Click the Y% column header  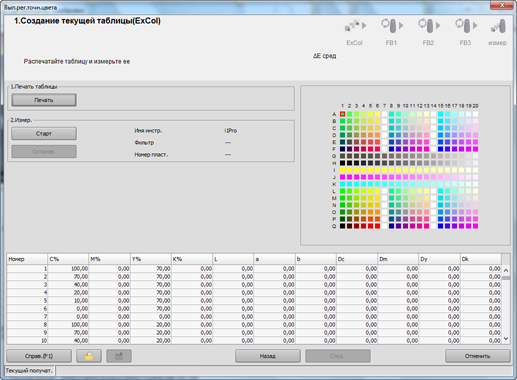pyautogui.click(x=151, y=259)
